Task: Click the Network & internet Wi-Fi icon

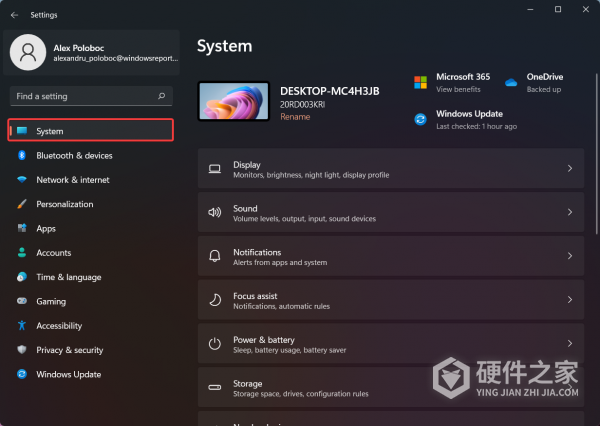Action: pos(21,180)
